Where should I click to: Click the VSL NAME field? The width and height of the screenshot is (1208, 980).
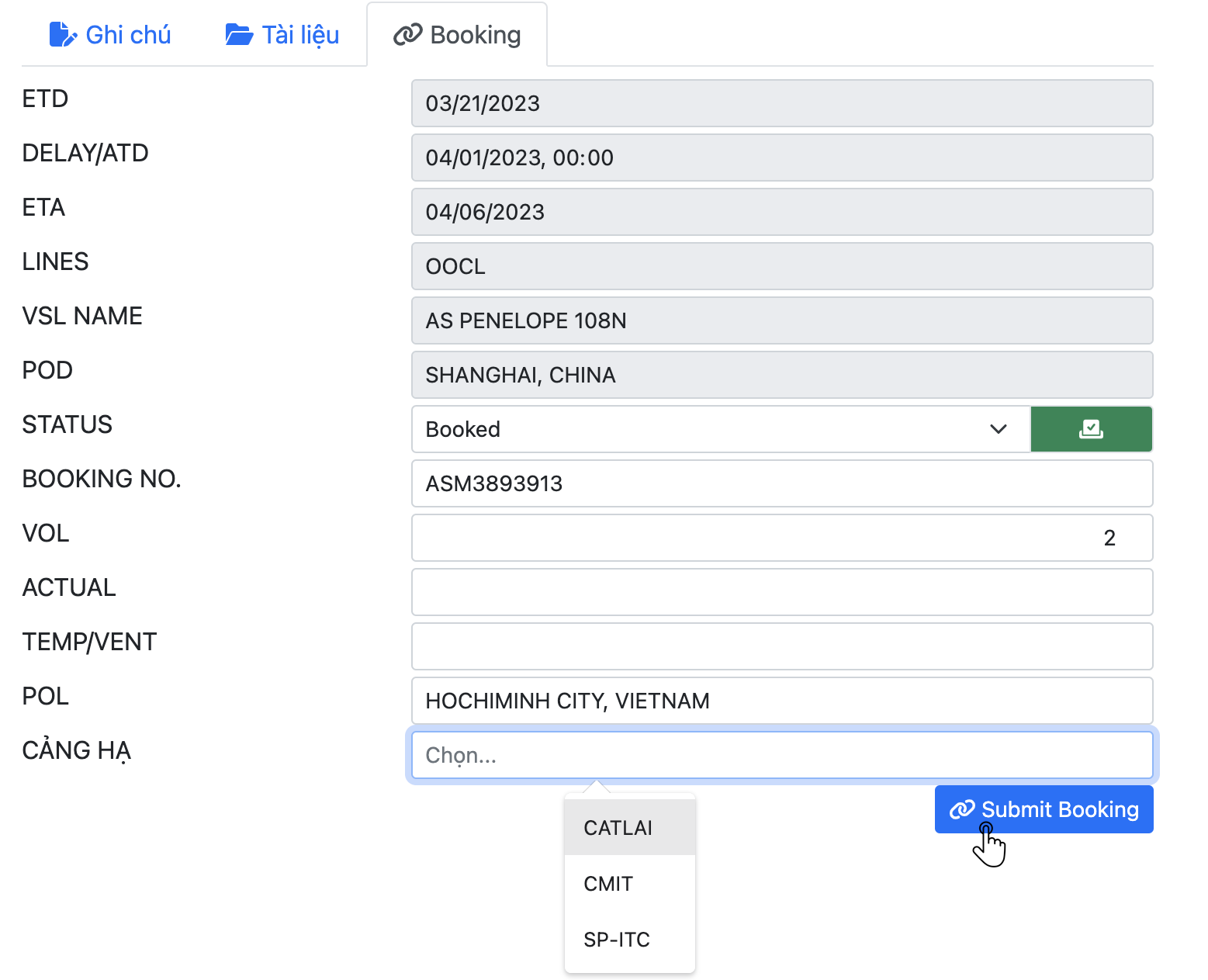click(x=781, y=320)
